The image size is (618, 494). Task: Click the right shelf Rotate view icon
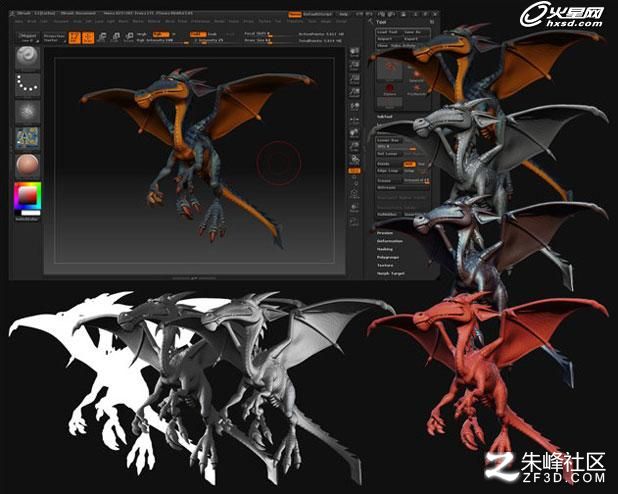click(x=354, y=160)
